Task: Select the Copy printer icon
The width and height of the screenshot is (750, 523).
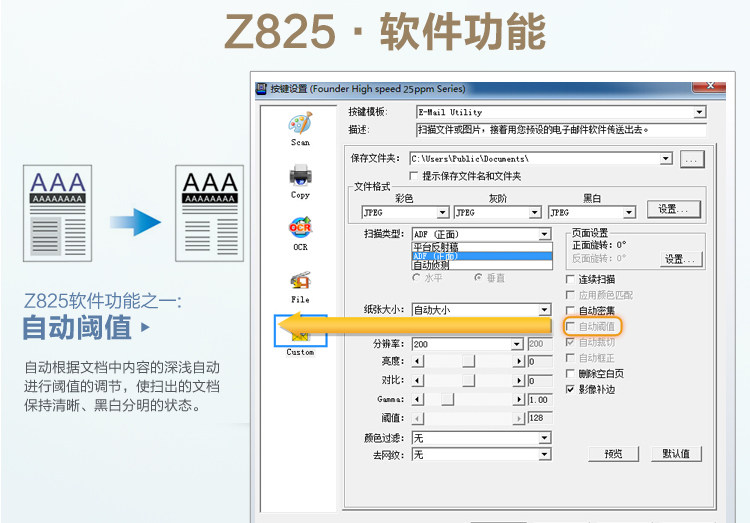Action: 300,176
